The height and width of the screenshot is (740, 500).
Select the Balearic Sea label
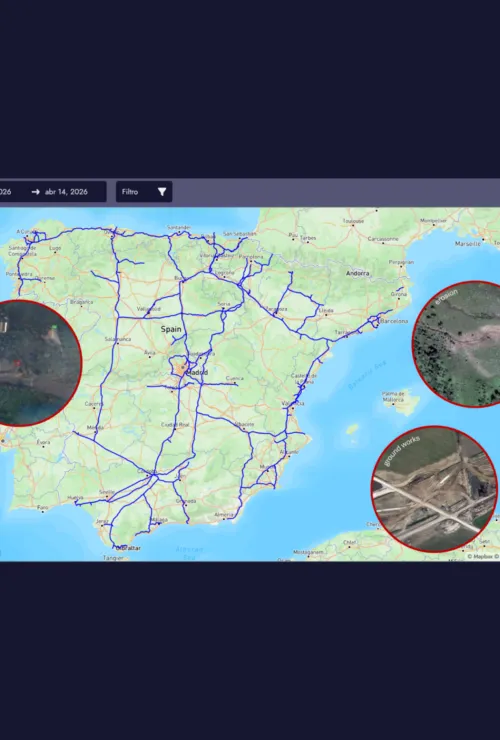[x=367, y=375]
